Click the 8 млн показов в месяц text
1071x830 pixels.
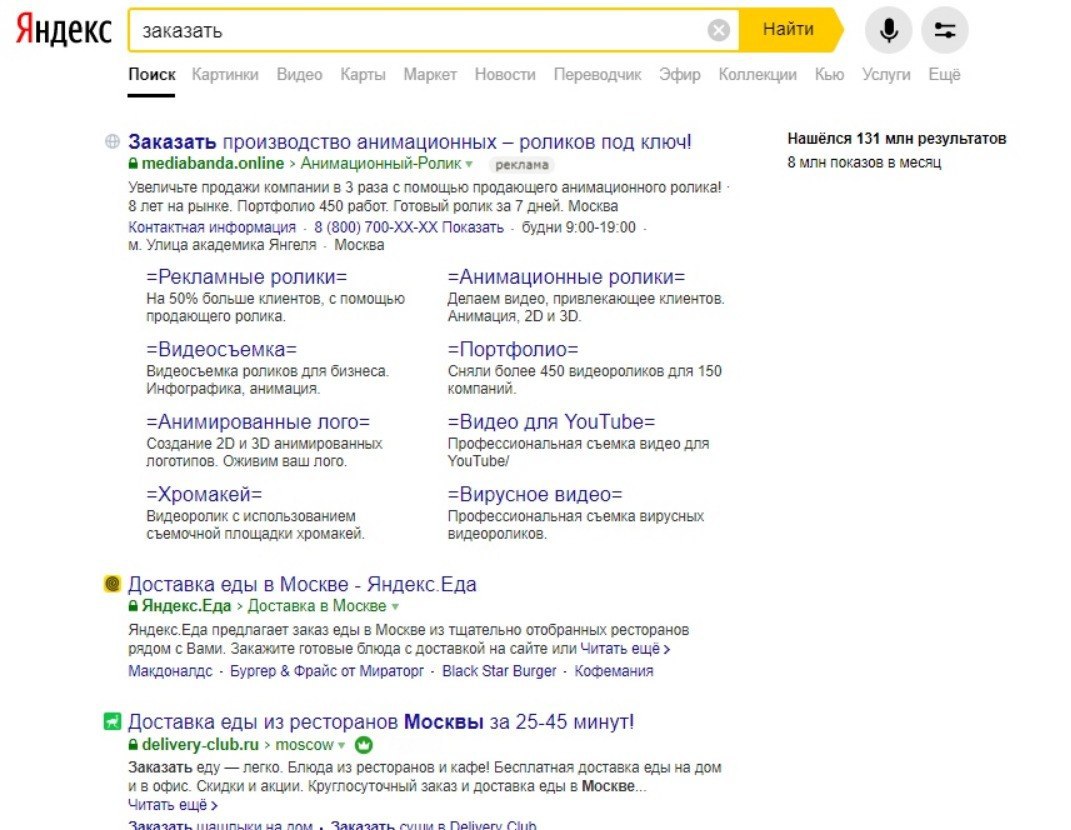pos(864,163)
